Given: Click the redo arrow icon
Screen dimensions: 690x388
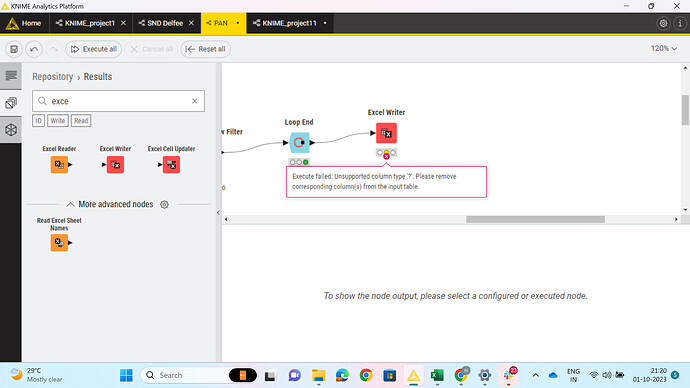Looking at the screenshot, I should 54,49.
